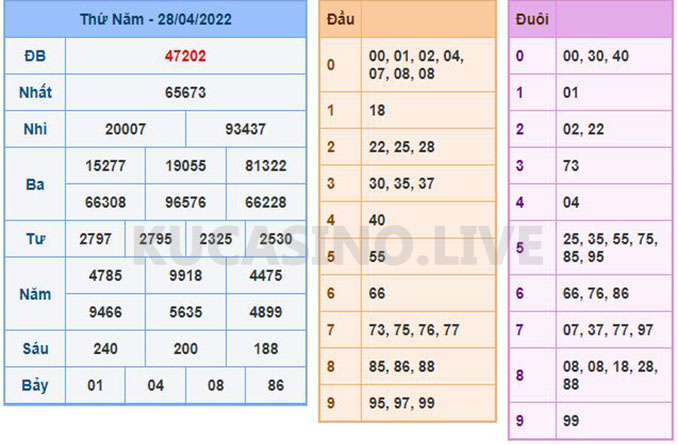Select the ĐB row label
Viewport: 678px width, 445px height.
(35, 56)
